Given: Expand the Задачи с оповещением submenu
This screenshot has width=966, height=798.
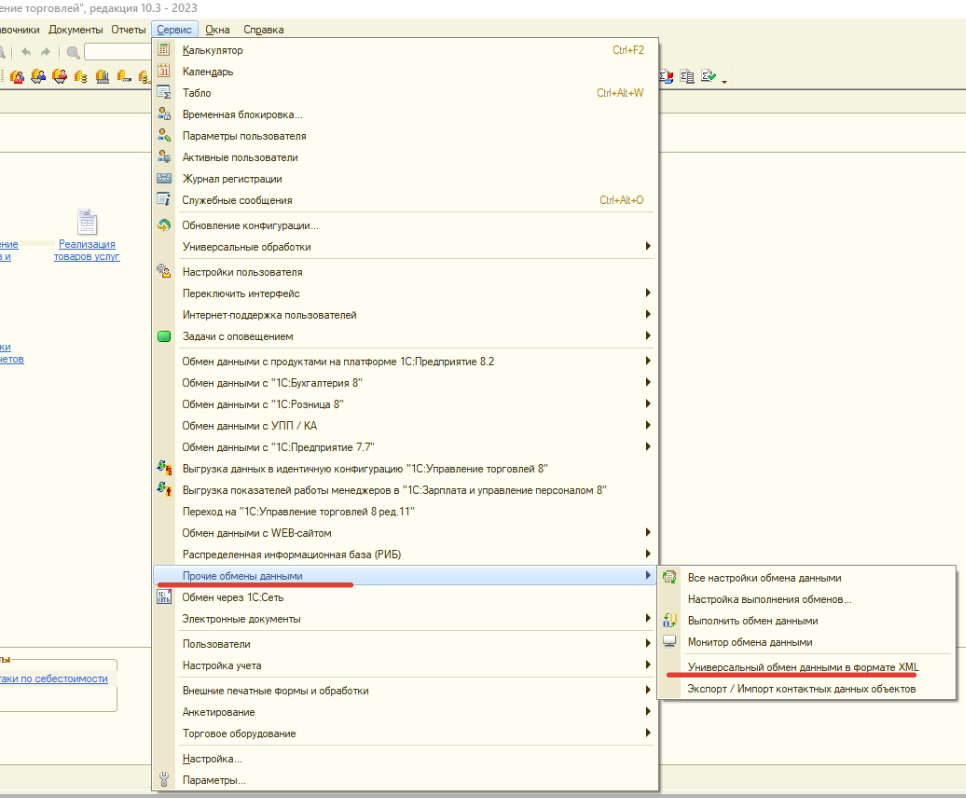Looking at the screenshot, I should 237,336.
